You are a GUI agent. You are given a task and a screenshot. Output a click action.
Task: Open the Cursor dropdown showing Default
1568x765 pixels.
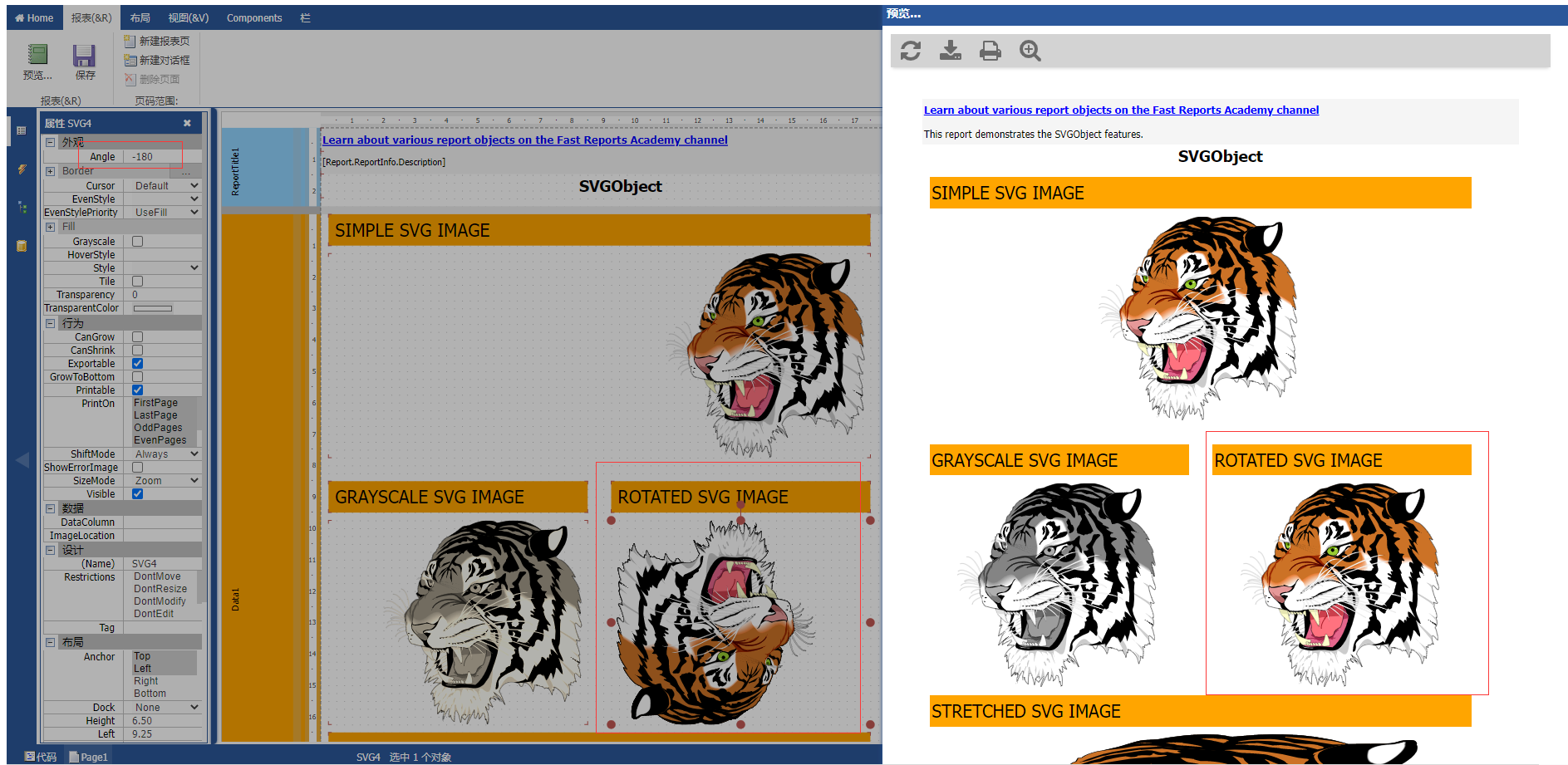[165, 185]
